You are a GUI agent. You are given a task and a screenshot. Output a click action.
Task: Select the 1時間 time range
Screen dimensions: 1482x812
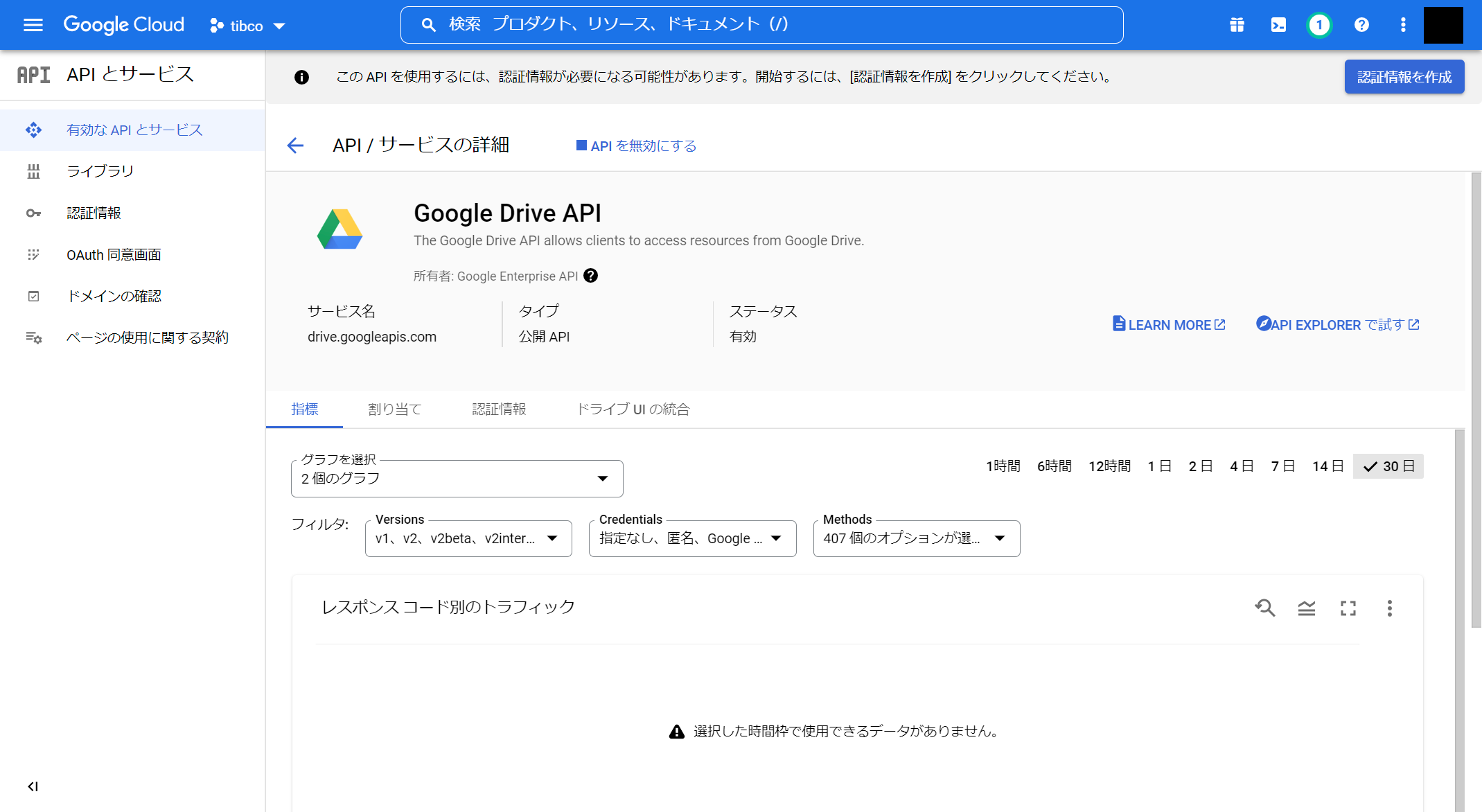(1003, 466)
